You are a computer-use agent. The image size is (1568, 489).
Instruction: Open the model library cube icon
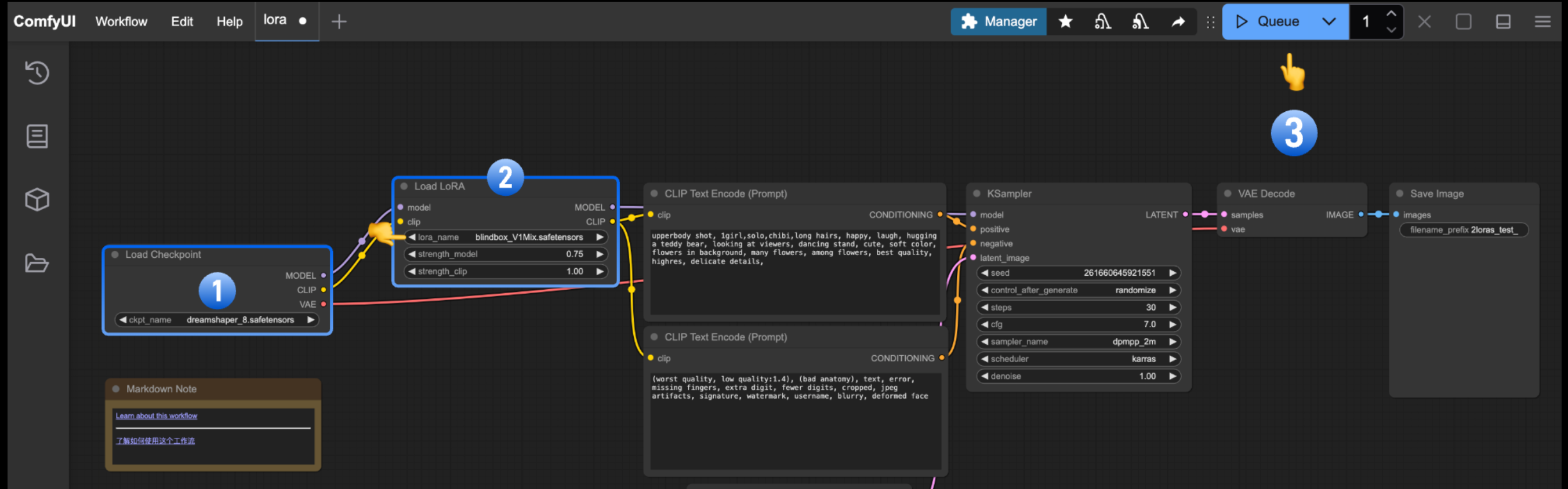(x=37, y=199)
